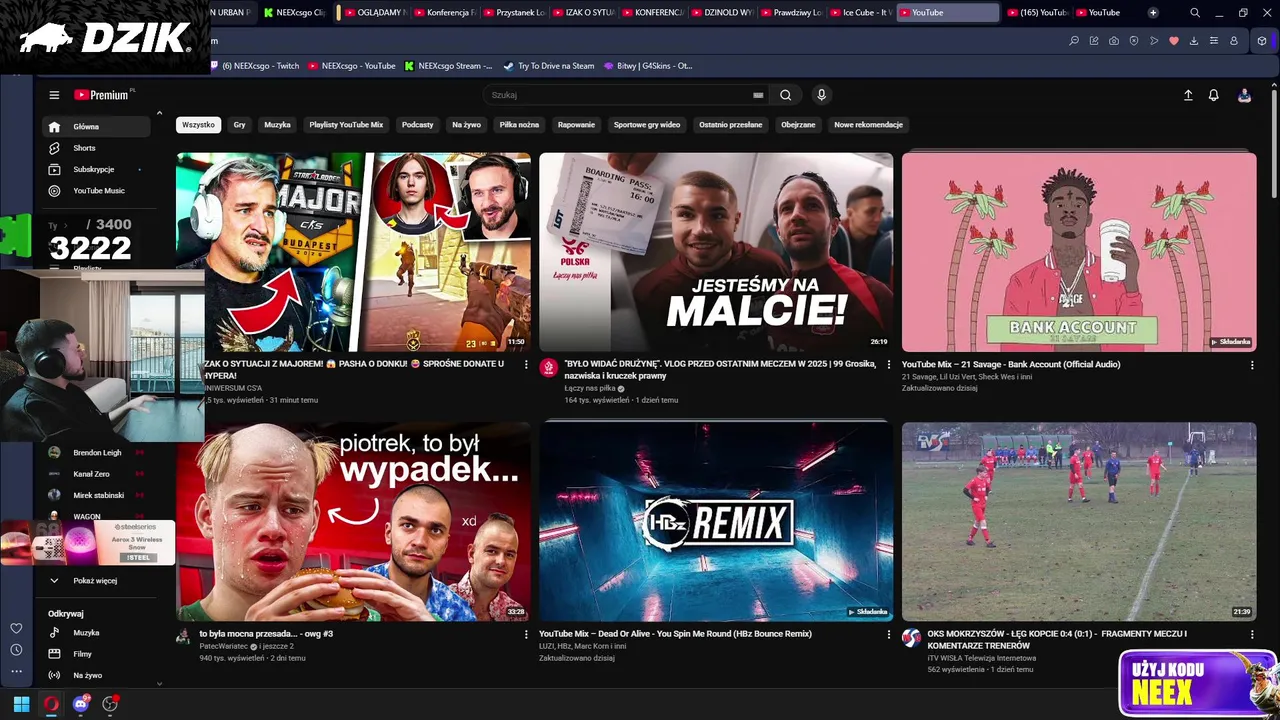Open the browser tab search icon
This screenshot has width=1280, height=720.
pos(1195,13)
